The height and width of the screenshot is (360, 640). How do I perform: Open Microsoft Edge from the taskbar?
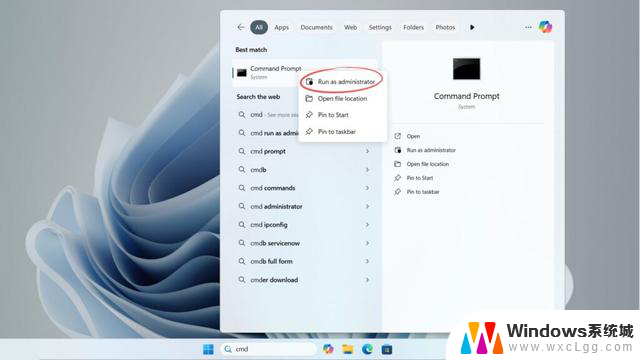point(367,349)
